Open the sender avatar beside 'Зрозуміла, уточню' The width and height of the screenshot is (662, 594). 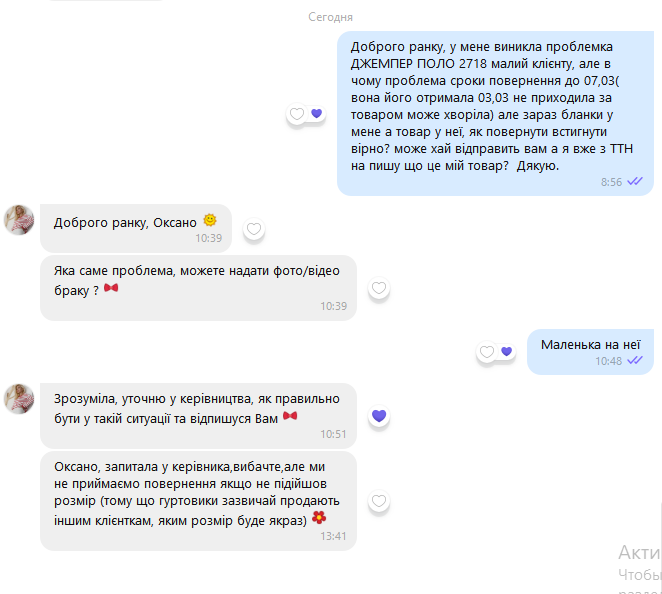point(19,399)
